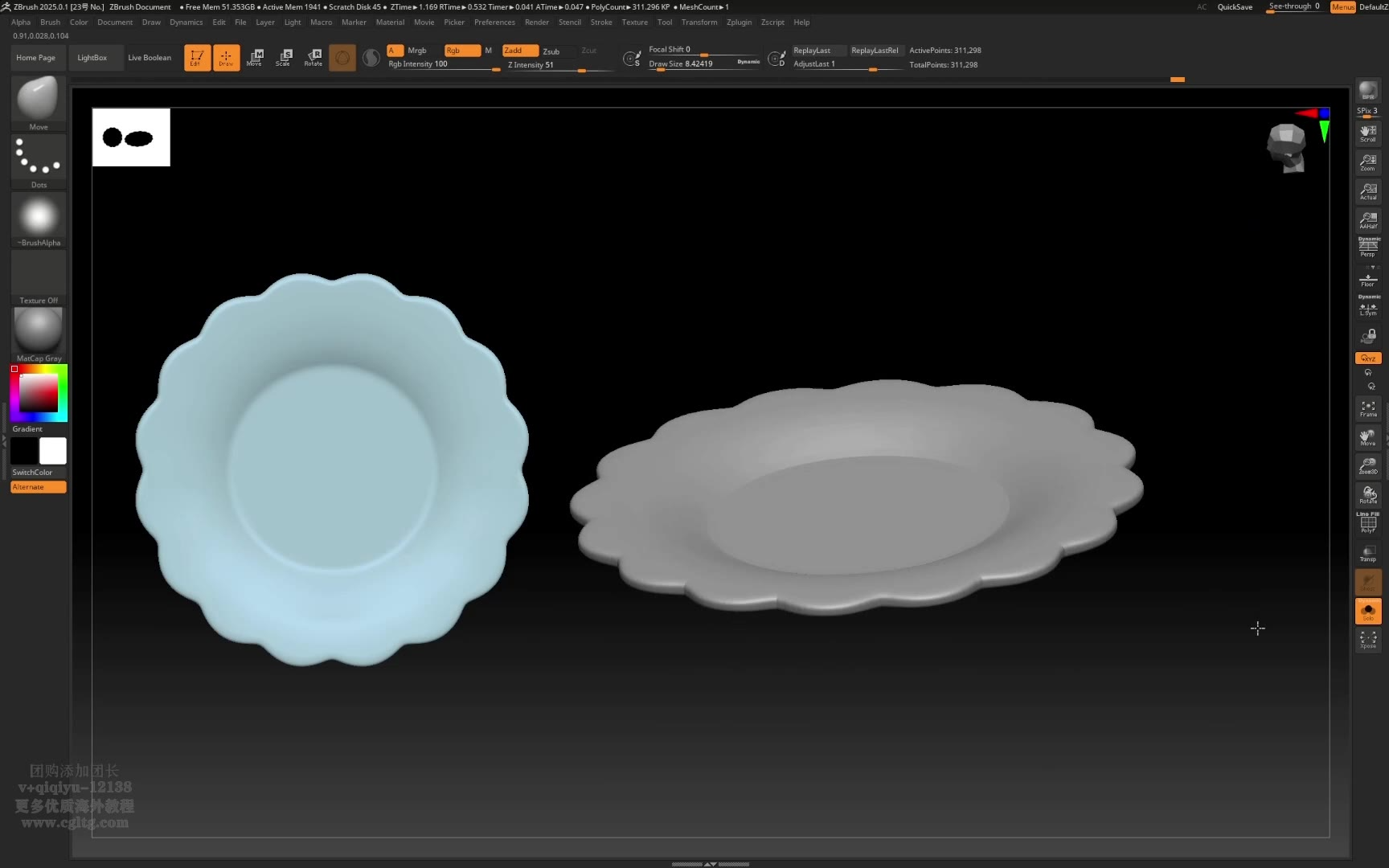Click the Actual size icon
Image resolution: width=1389 pixels, height=868 pixels.
(x=1367, y=191)
